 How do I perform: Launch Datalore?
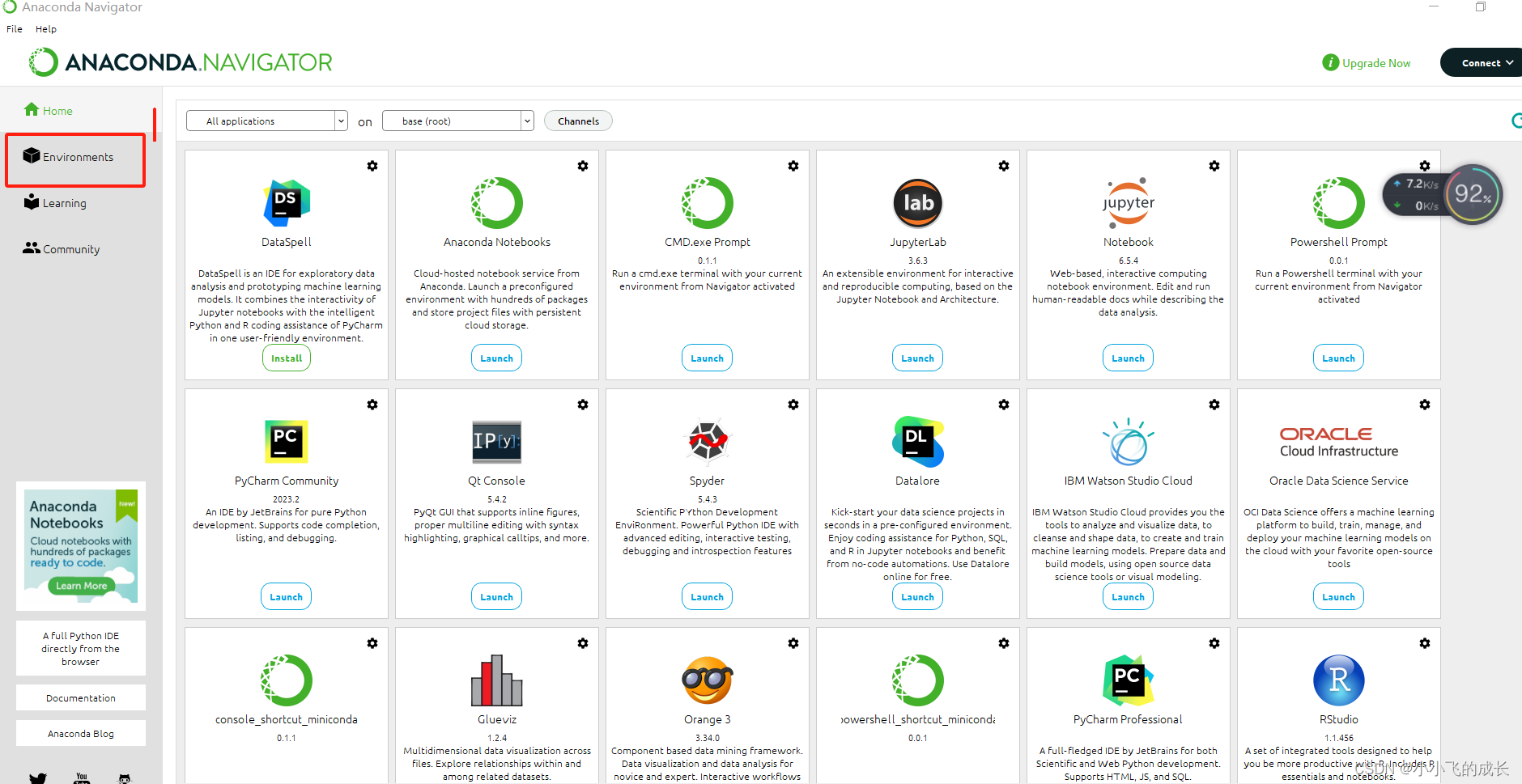pyautogui.click(x=917, y=597)
